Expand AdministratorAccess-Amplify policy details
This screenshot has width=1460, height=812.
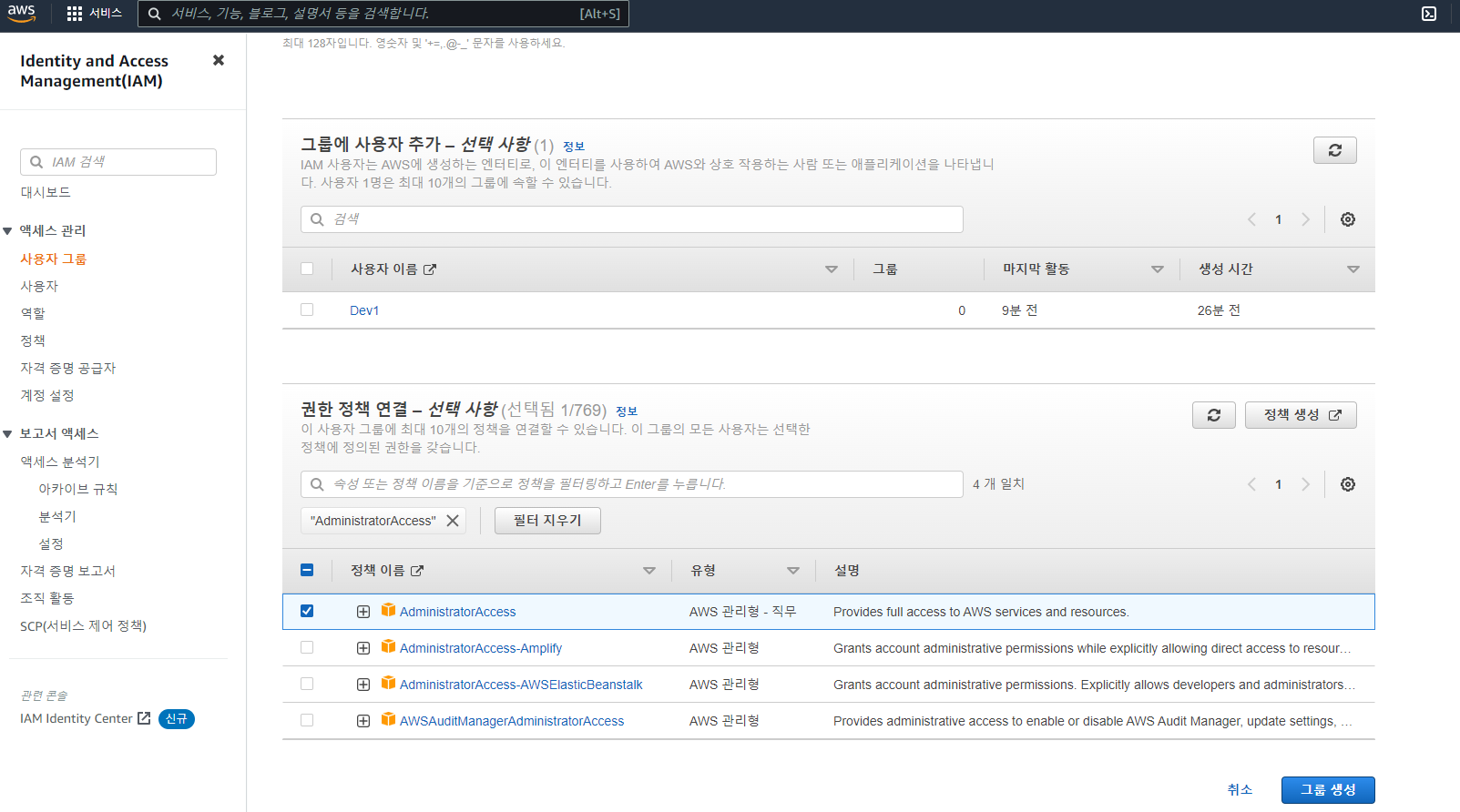[x=363, y=648]
